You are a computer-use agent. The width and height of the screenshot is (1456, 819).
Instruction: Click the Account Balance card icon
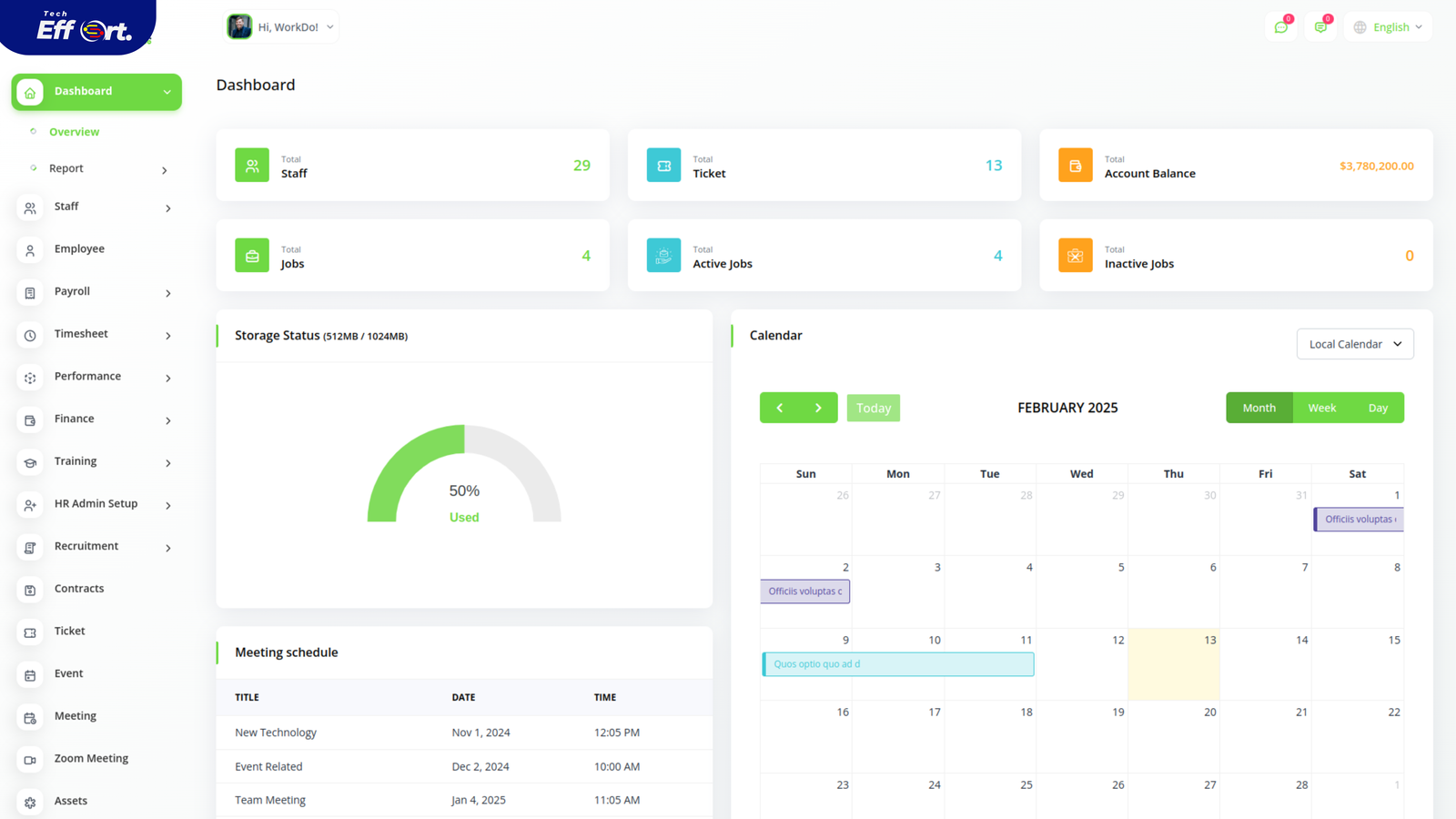click(1075, 166)
